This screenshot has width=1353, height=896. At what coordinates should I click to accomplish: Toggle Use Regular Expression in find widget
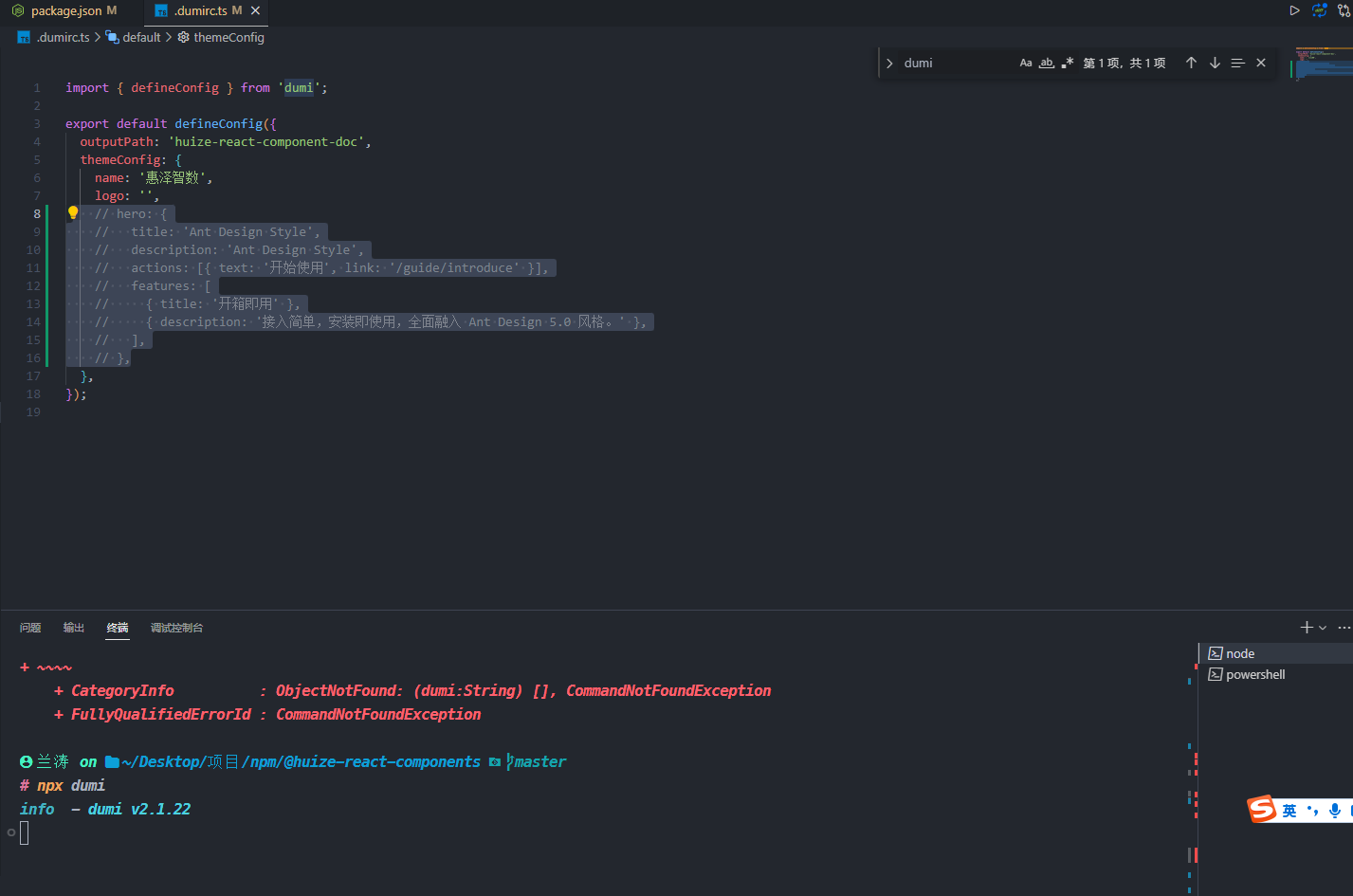1068,63
